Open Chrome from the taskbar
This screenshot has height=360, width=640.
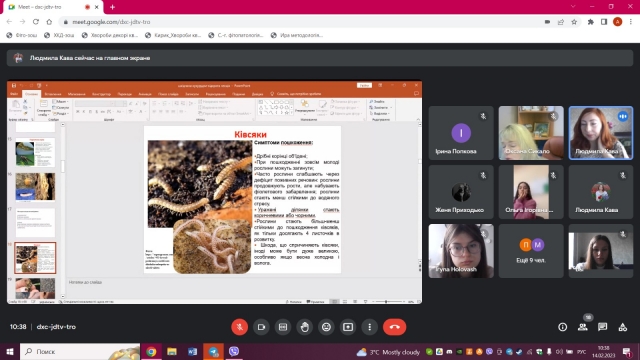pyautogui.click(x=151, y=351)
